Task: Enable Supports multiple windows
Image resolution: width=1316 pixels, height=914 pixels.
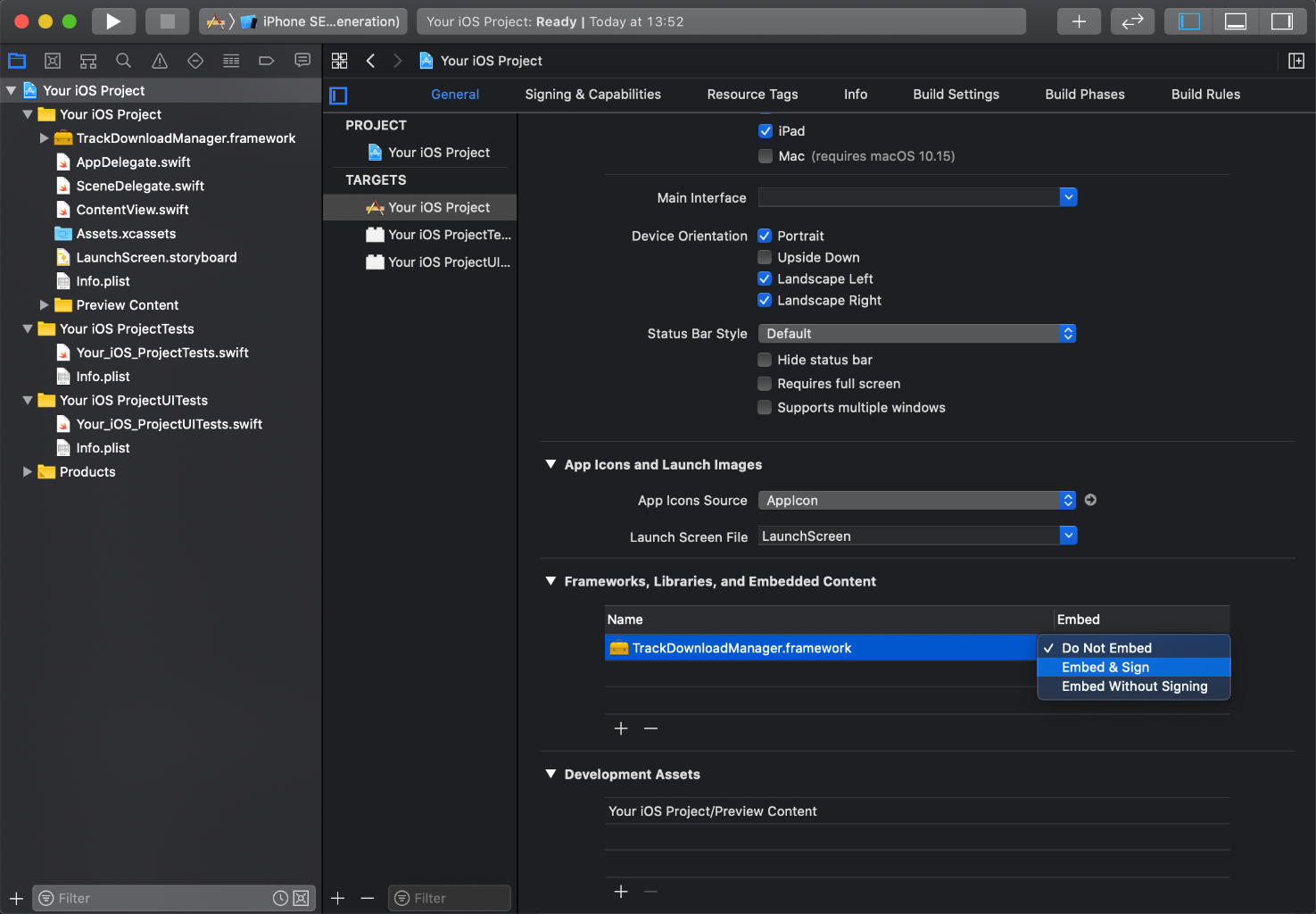Action: tap(765, 408)
